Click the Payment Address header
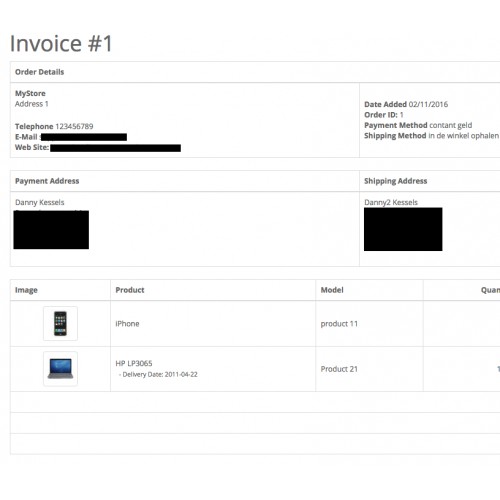The image size is (500, 500). pyautogui.click(x=47, y=181)
